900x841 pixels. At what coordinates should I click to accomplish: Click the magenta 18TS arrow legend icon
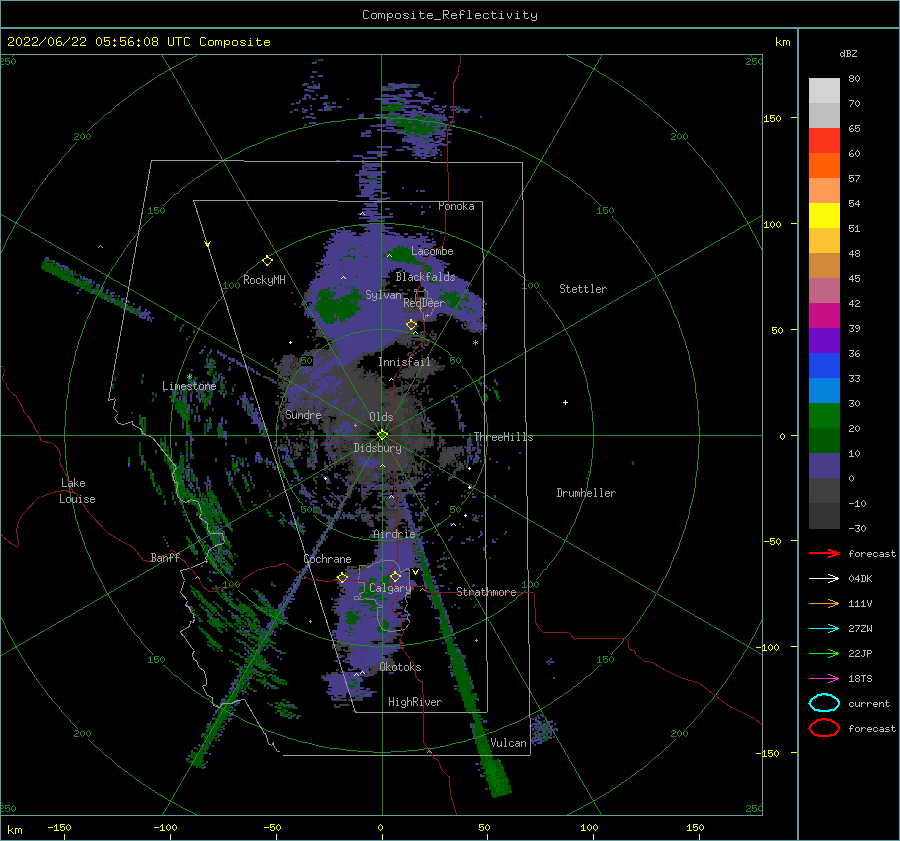(x=824, y=679)
